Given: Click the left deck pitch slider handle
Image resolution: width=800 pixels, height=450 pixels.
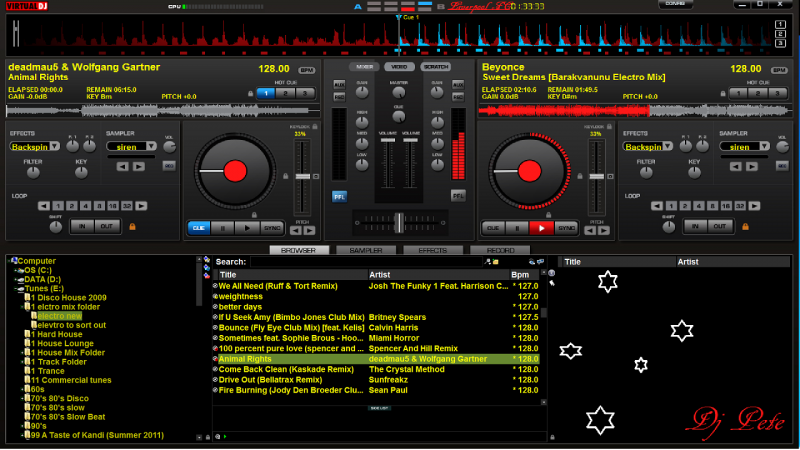Looking at the screenshot, I should (303, 177).
